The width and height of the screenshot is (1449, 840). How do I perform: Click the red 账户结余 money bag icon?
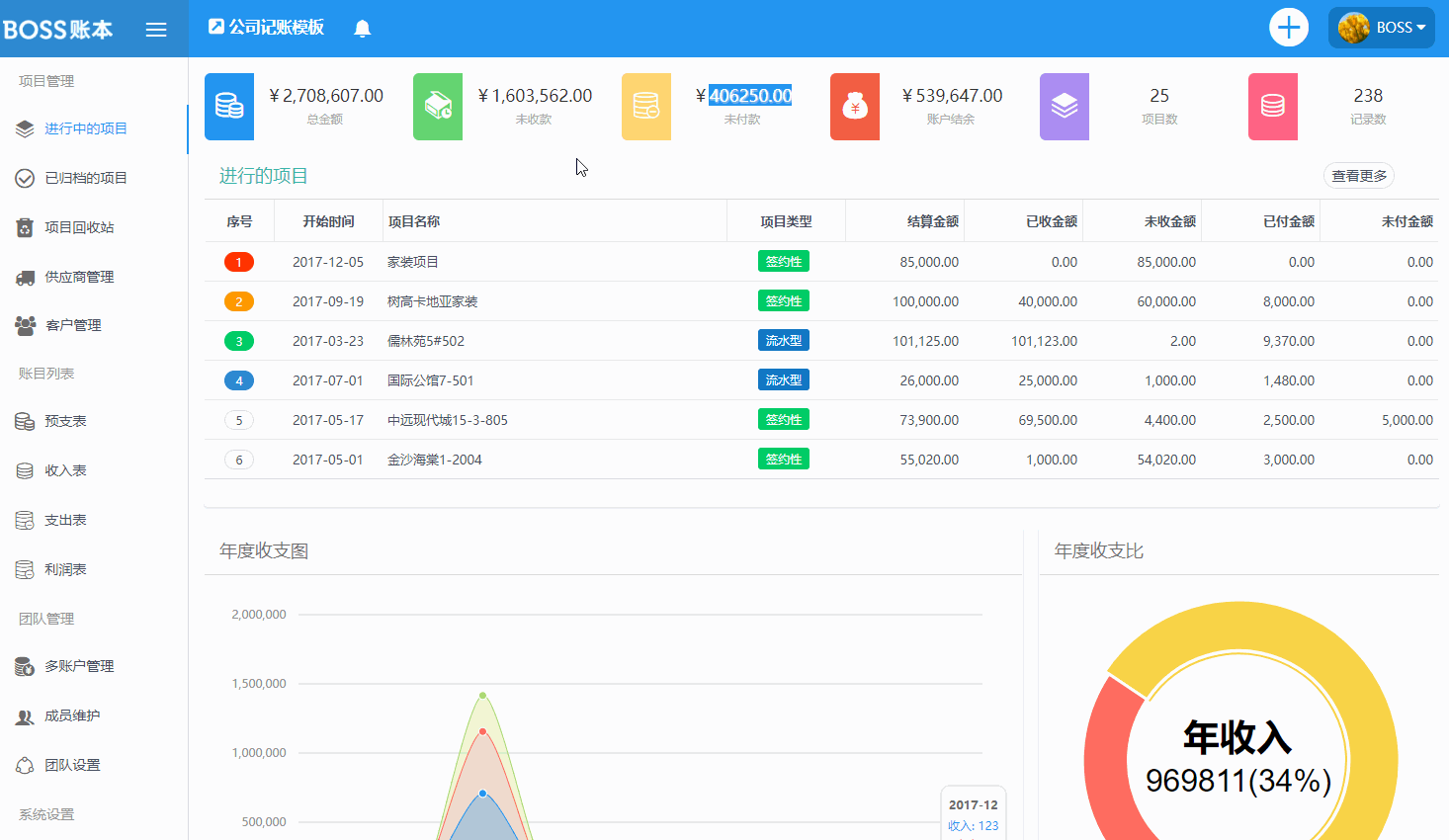(x=855, y=107)
